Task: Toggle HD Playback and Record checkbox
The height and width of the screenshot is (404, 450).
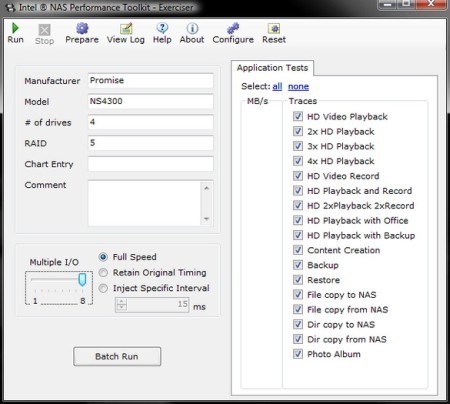Action: [298, 190]
